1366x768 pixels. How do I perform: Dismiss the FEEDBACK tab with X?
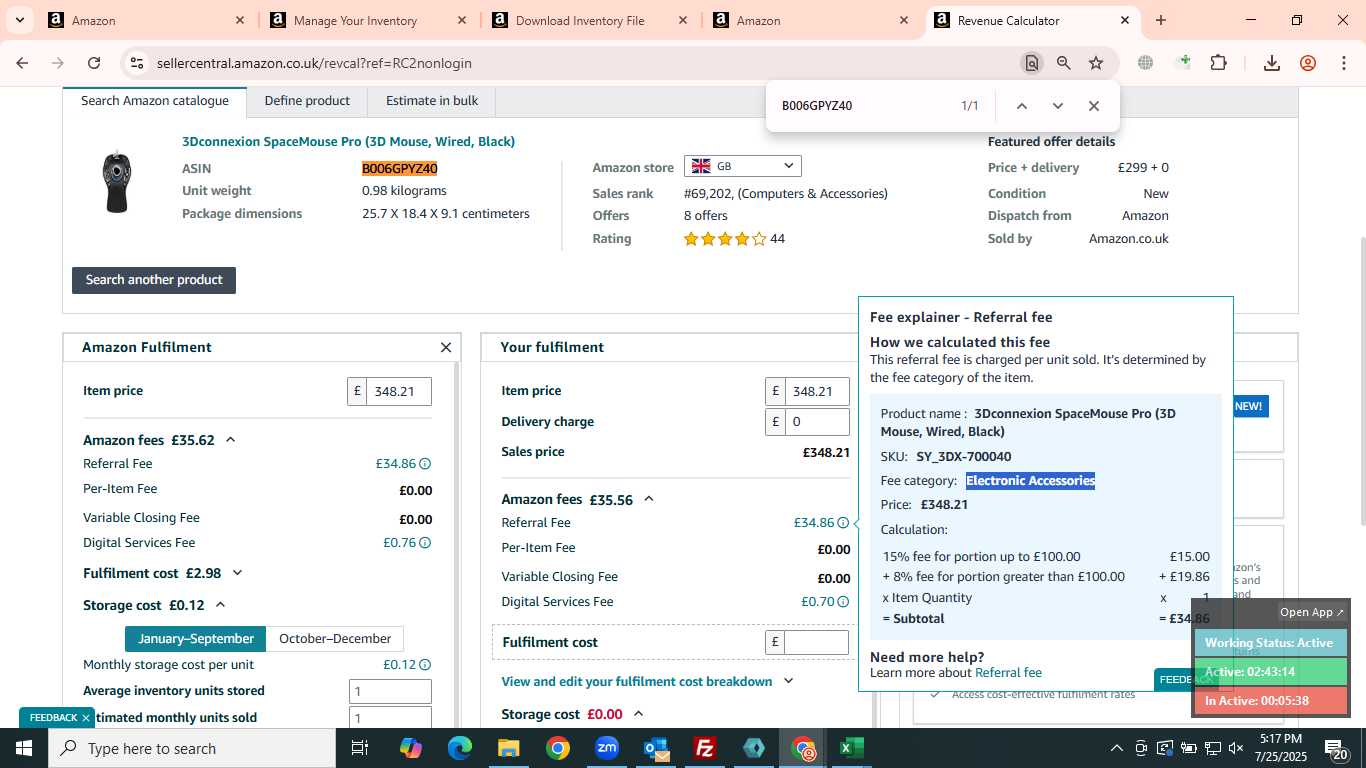coord(86,718)
